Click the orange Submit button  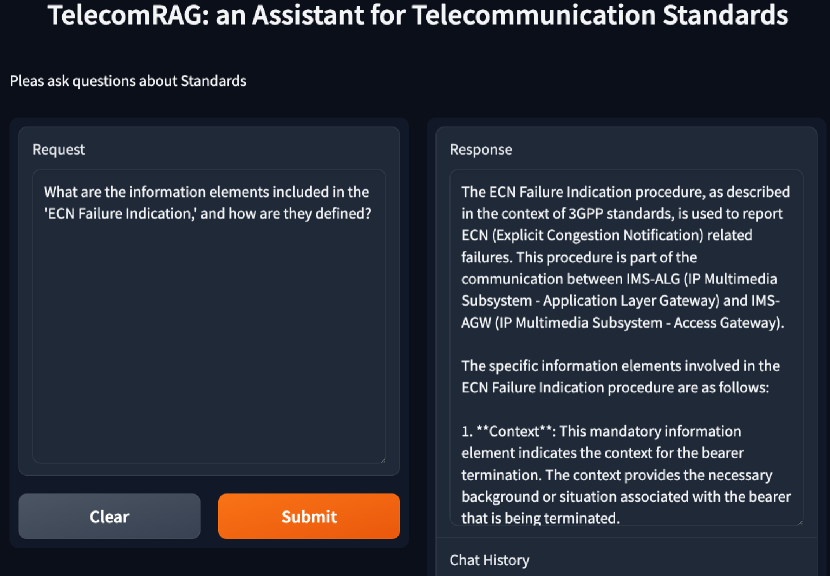click(308, 516)
